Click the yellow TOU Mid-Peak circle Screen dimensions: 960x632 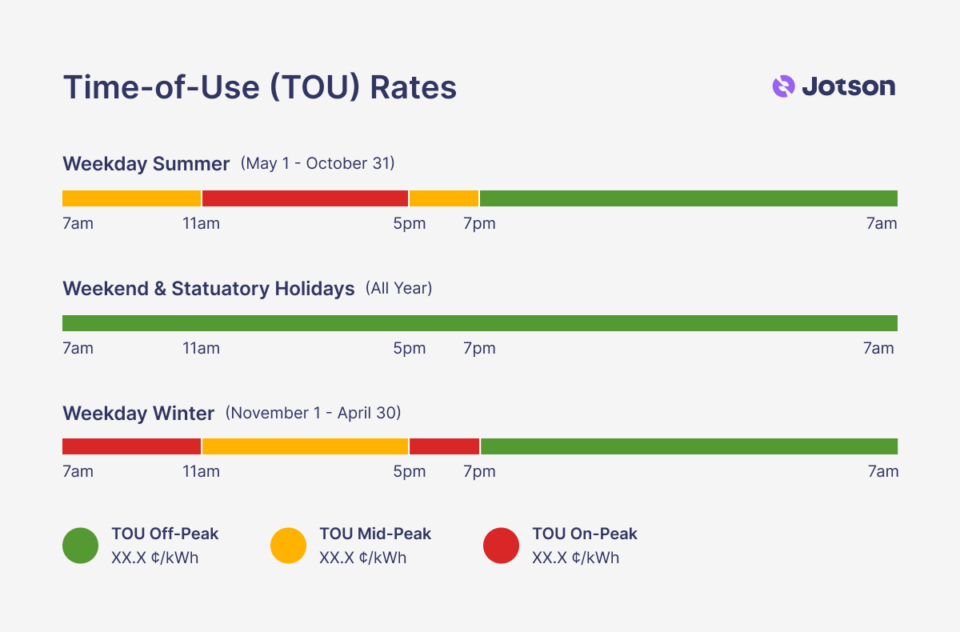point(288,545)
